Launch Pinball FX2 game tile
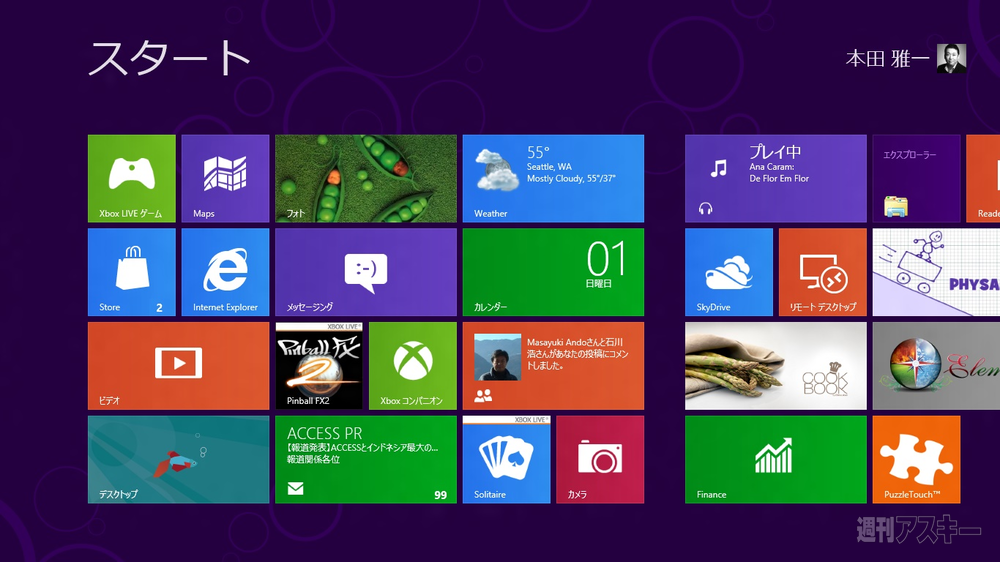The image size is (1000, 562). pyautogui.click(x=319, y=366)
